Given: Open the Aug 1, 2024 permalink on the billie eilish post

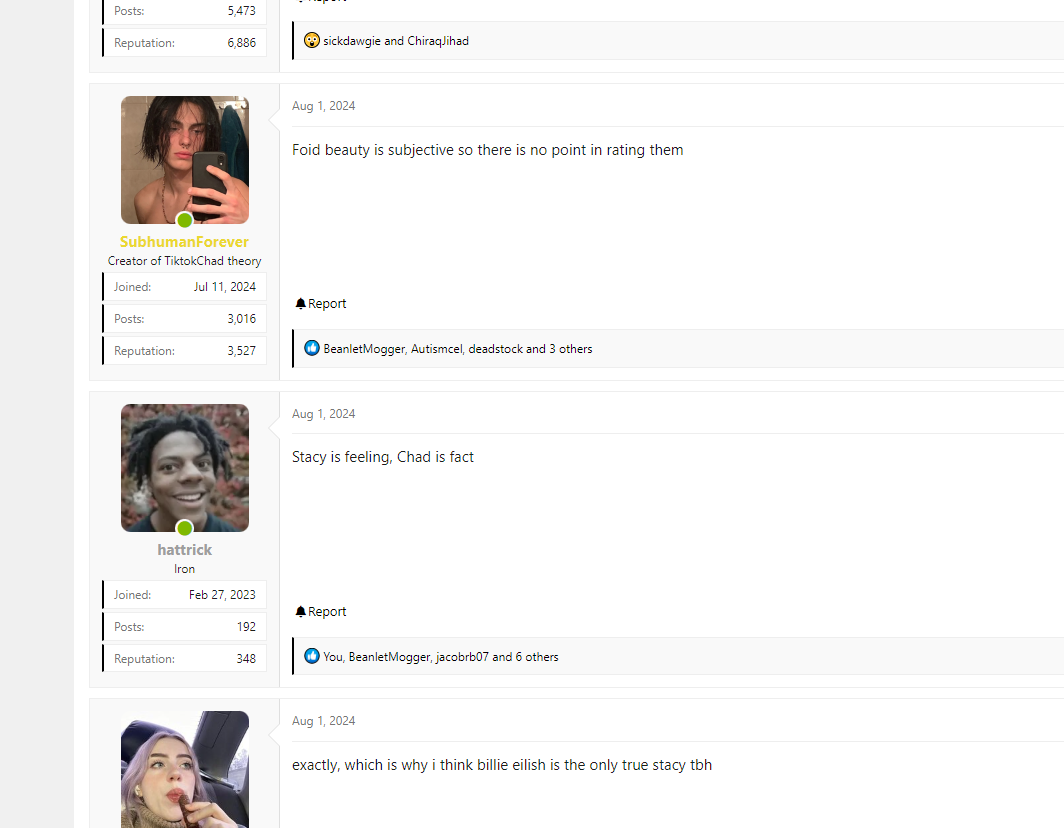Looking at the screenshot, I should pyautogui.click(x=324, y=721).
